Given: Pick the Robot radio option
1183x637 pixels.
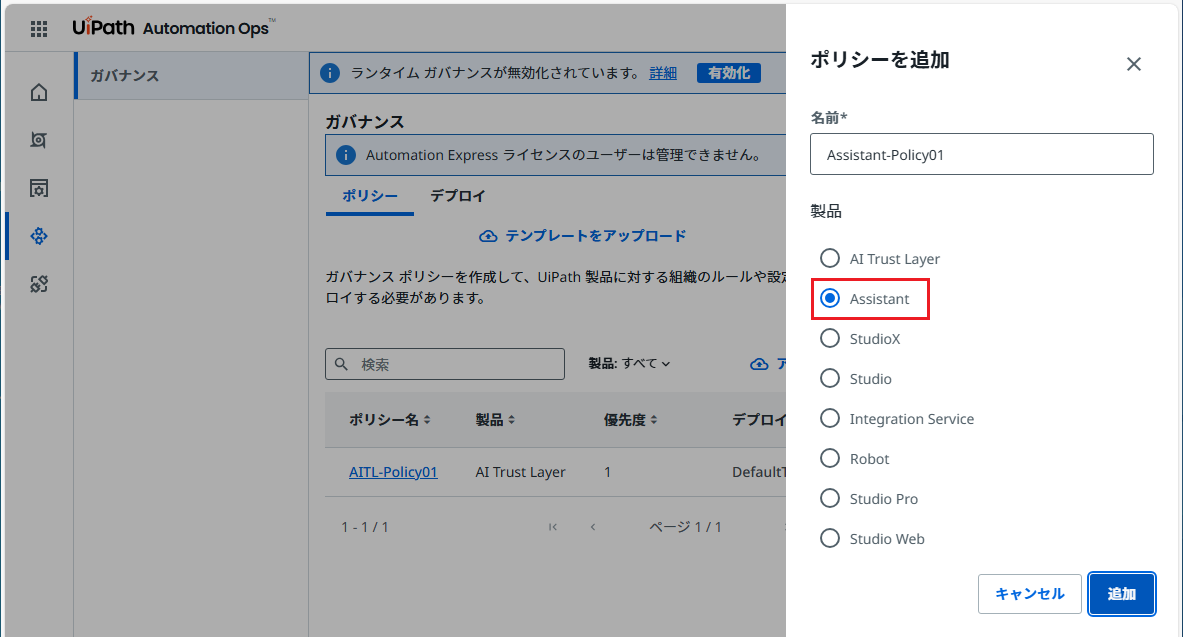Looking at the screenshot, I should pyautogui.click(x=830, y=458).
